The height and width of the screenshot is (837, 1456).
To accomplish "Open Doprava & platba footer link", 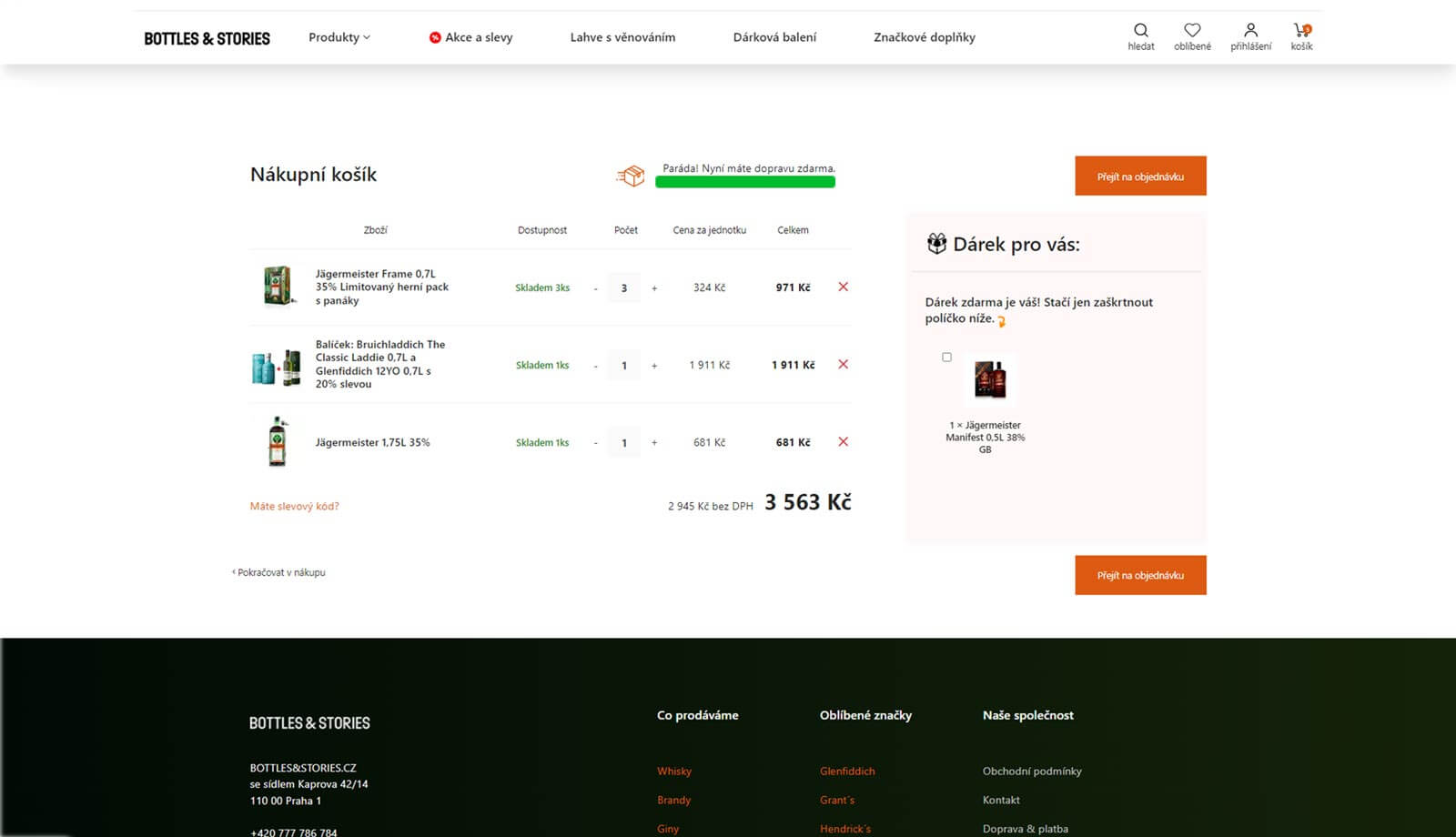I will [1026, 829].
